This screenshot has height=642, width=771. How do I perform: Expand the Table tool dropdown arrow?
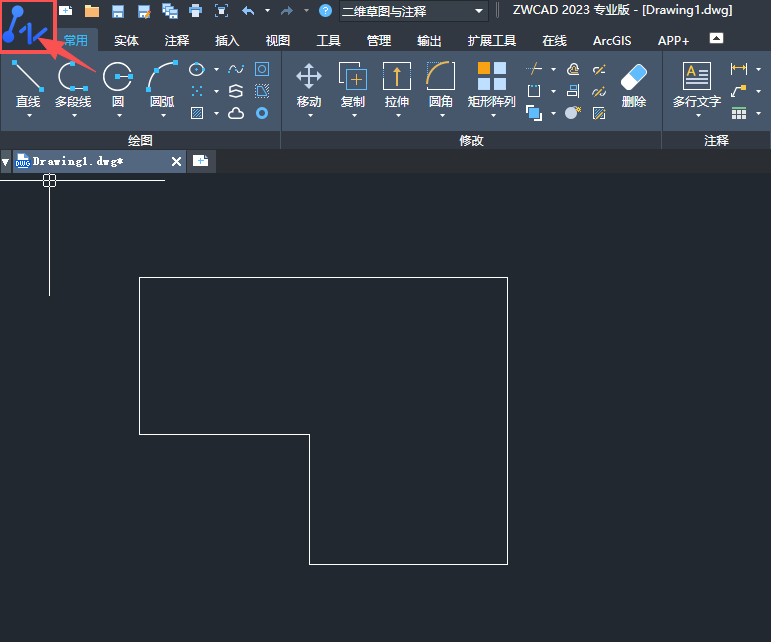758,114
